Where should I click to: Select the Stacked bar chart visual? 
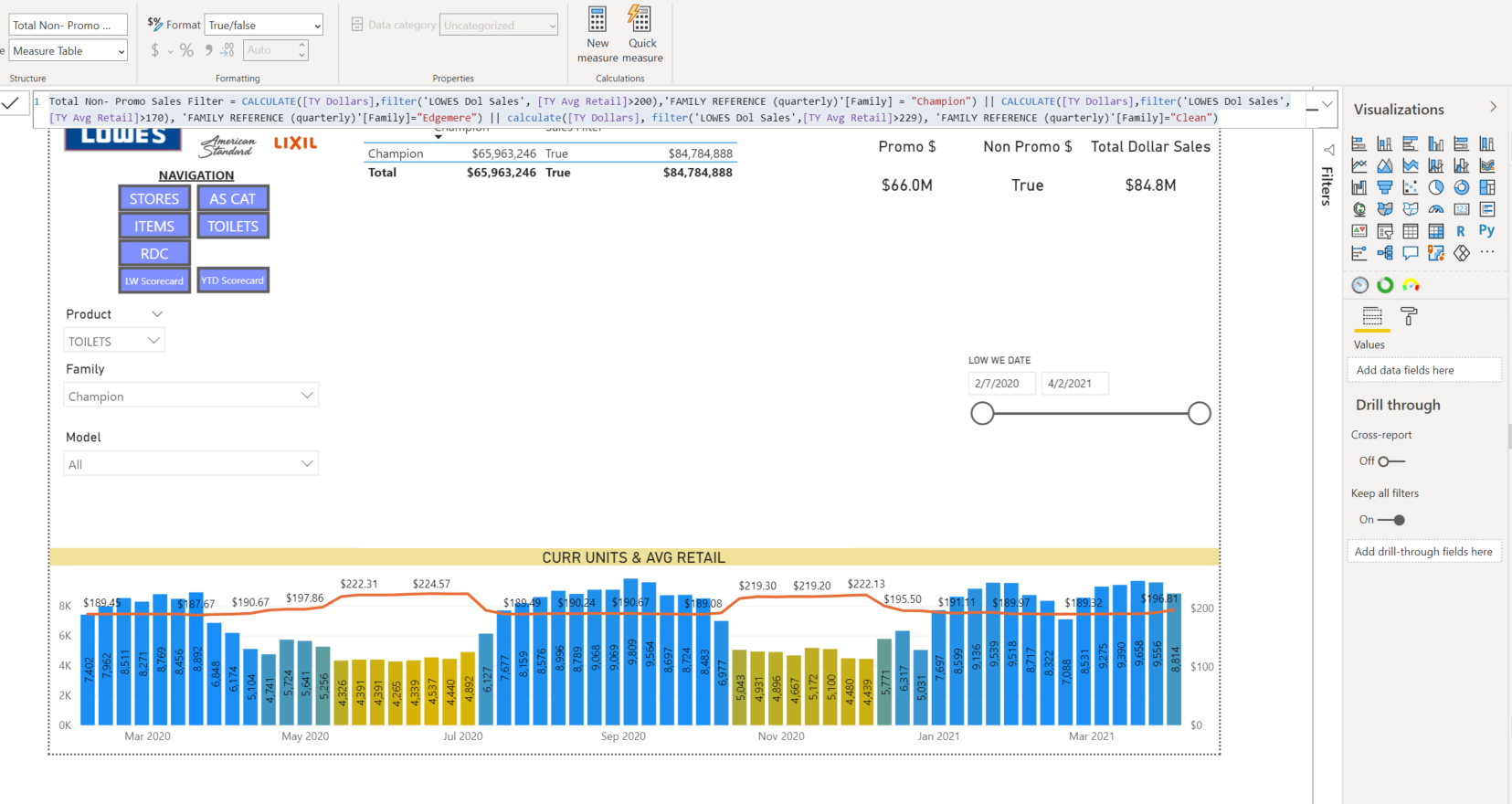(1359, 143)
